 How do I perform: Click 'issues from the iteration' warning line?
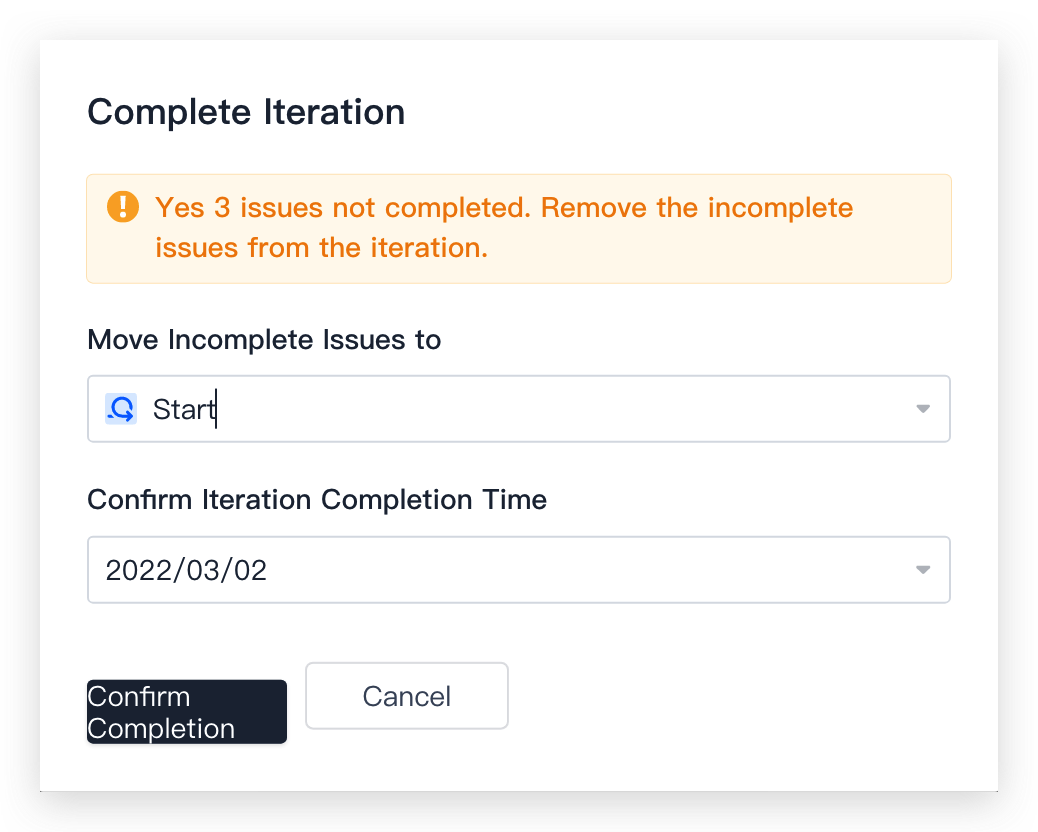click(x=321, y=248)
